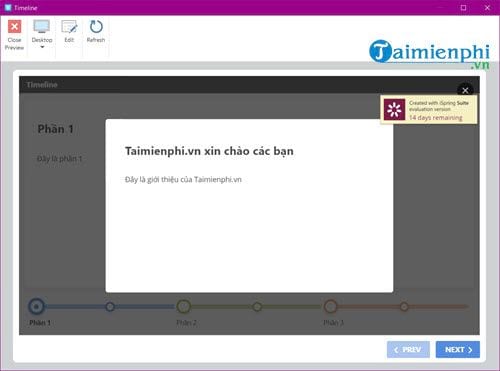
Task: Close the popup with the X button
Action: [x=465, y=90]
